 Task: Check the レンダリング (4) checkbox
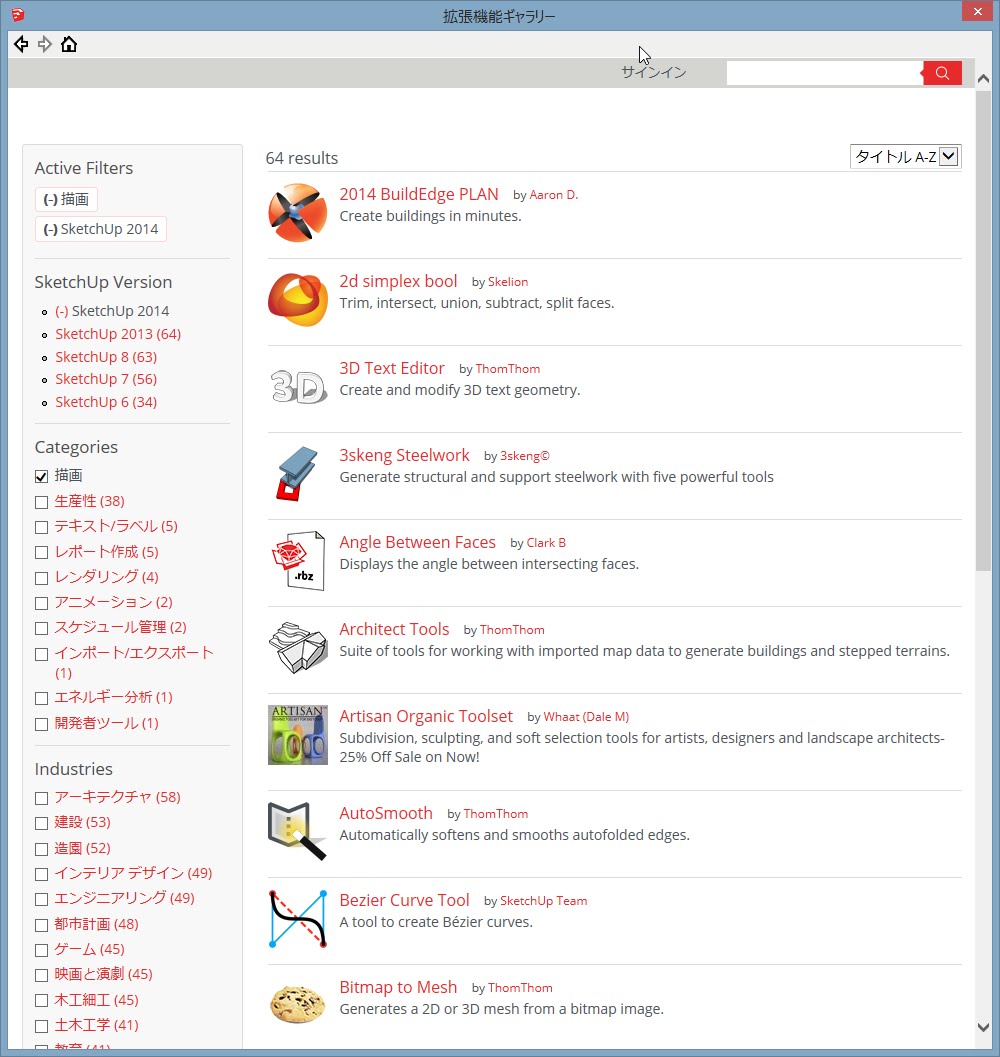coord(42,578)
